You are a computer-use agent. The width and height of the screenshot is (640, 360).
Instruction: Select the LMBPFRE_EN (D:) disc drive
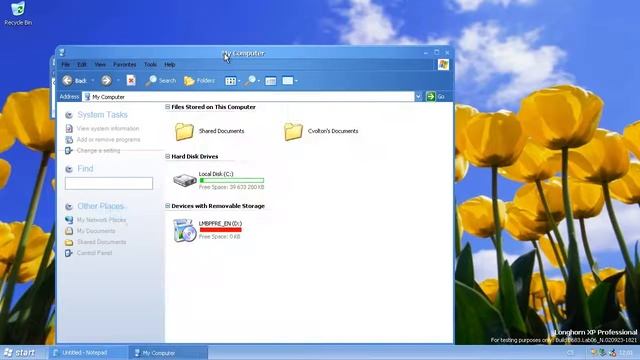click(207, 230)
